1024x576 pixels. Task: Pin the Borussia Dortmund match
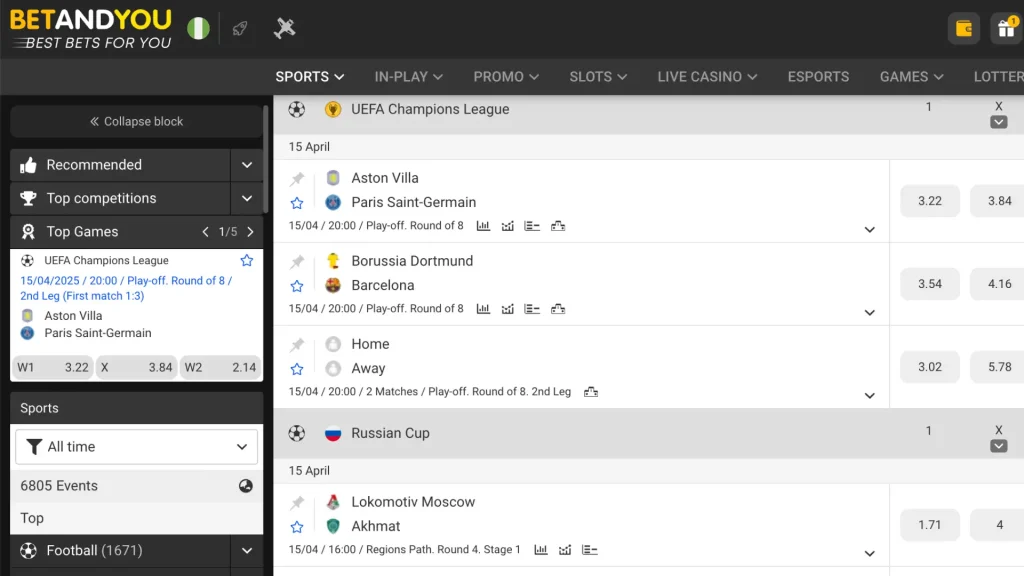tap(297, 261)
